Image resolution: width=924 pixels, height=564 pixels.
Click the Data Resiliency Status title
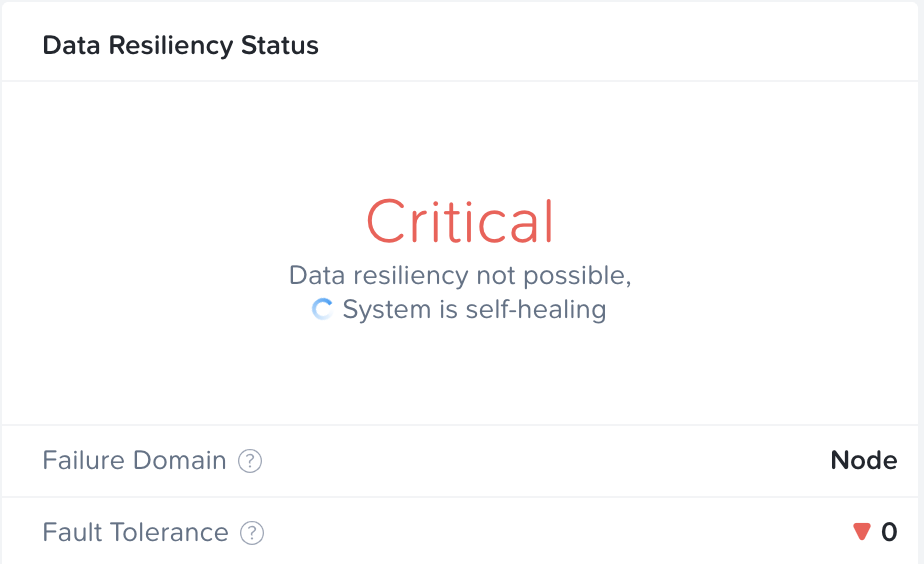tap(180, 45)
